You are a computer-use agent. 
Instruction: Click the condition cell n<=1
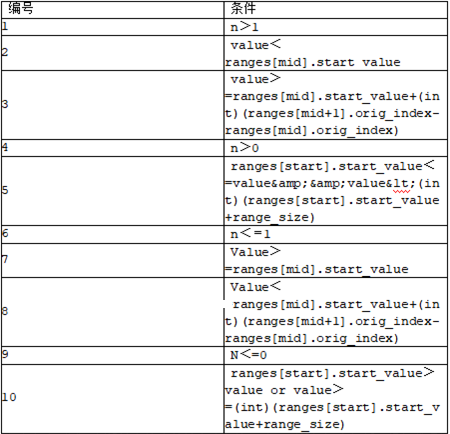(336, 234)
